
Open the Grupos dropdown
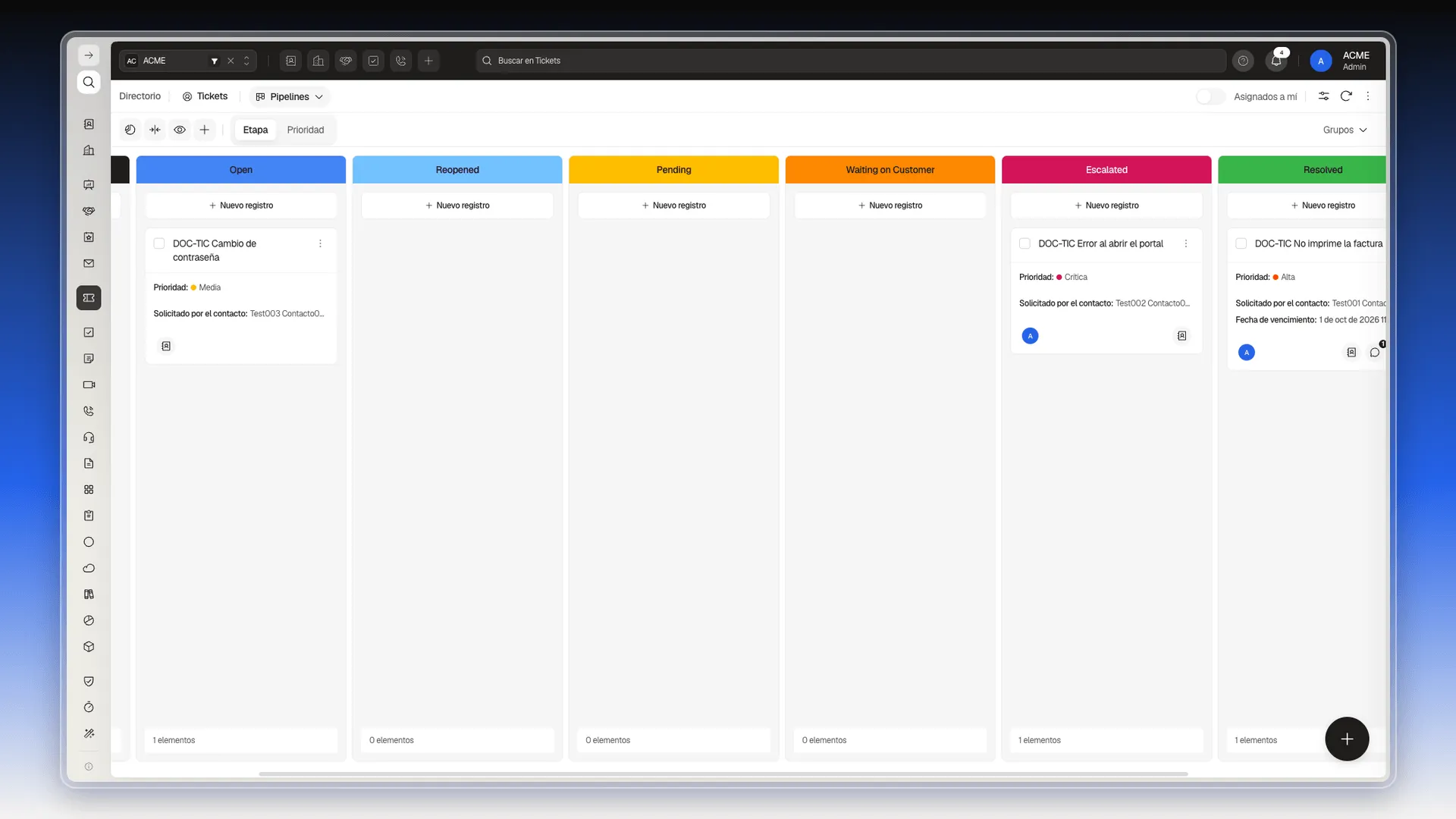(x=1345, y=130)
